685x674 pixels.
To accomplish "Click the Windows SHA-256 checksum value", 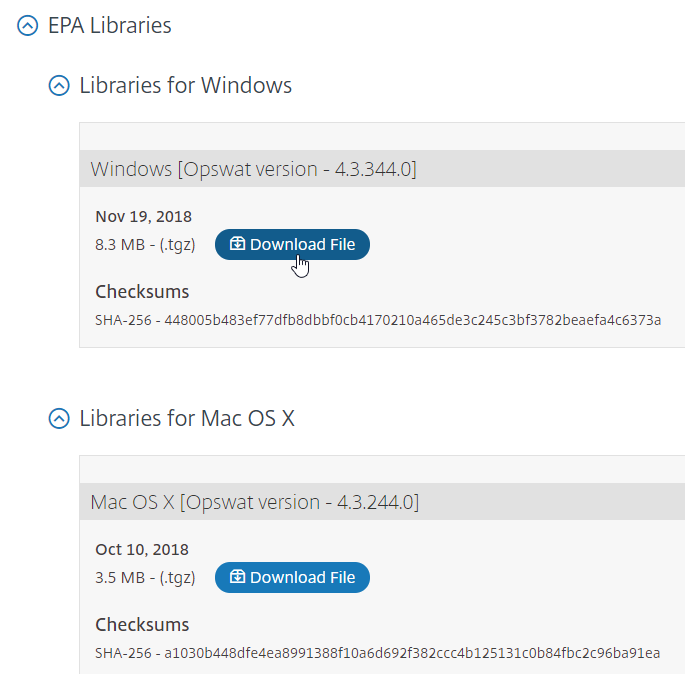I will click(413, 320).
